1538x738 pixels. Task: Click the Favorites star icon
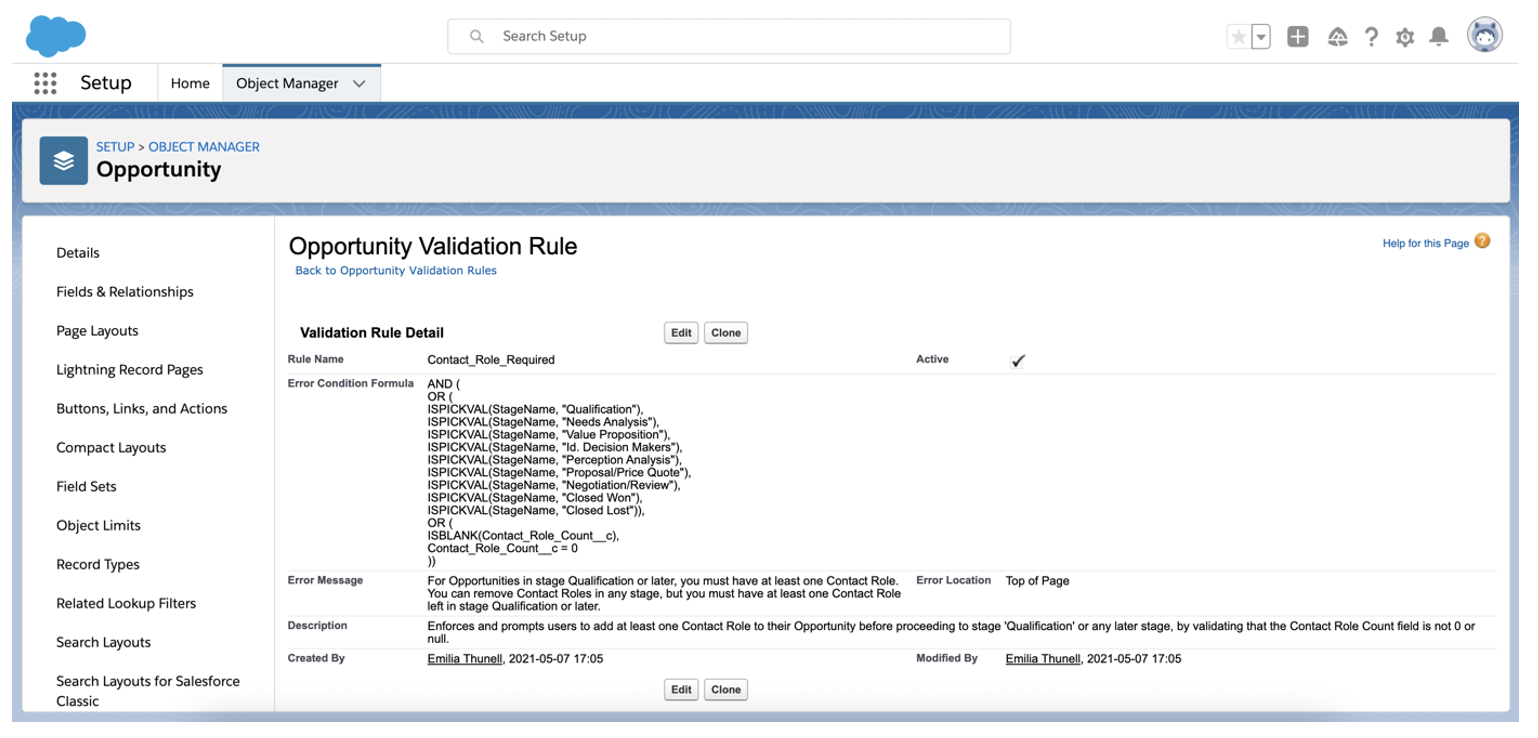click(1238, 37)
